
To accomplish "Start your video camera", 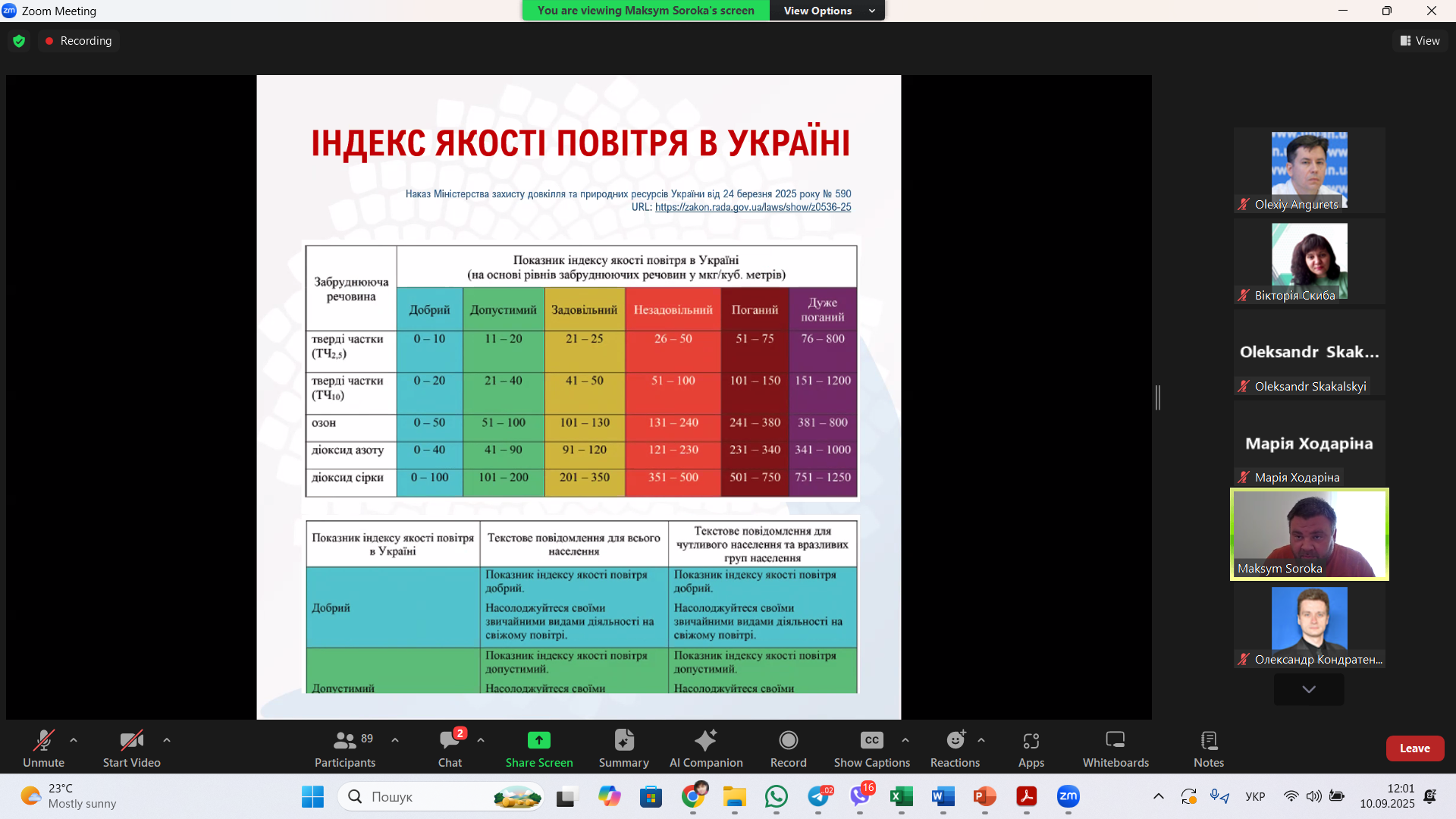I will click(130, 747).
